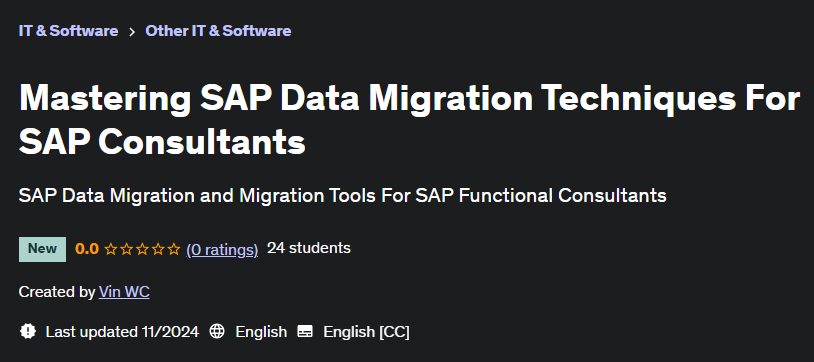Click the course title heading

tap(409, 119)
